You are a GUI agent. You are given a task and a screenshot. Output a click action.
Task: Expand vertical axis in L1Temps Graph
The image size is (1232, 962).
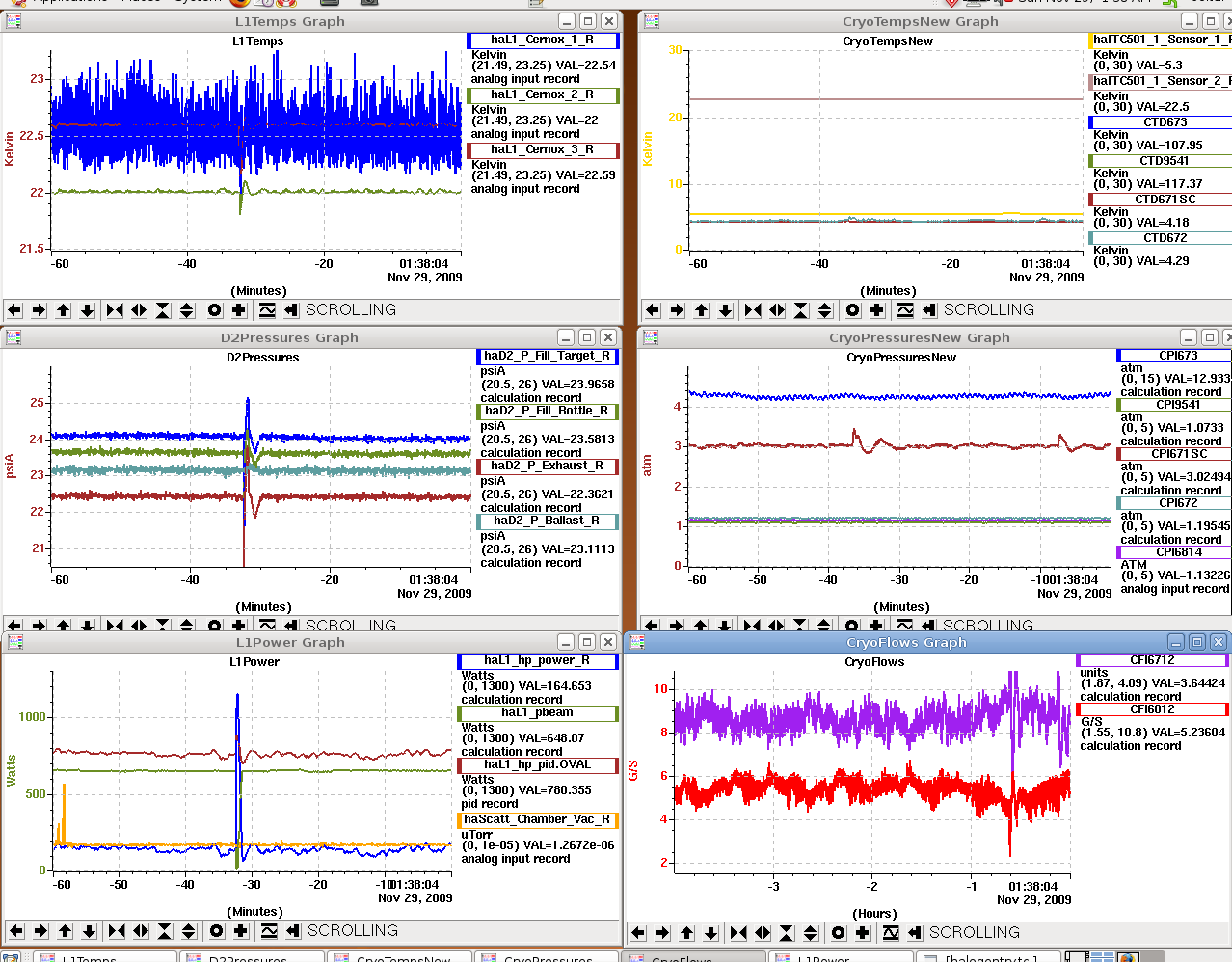click(x=187, y=310)
